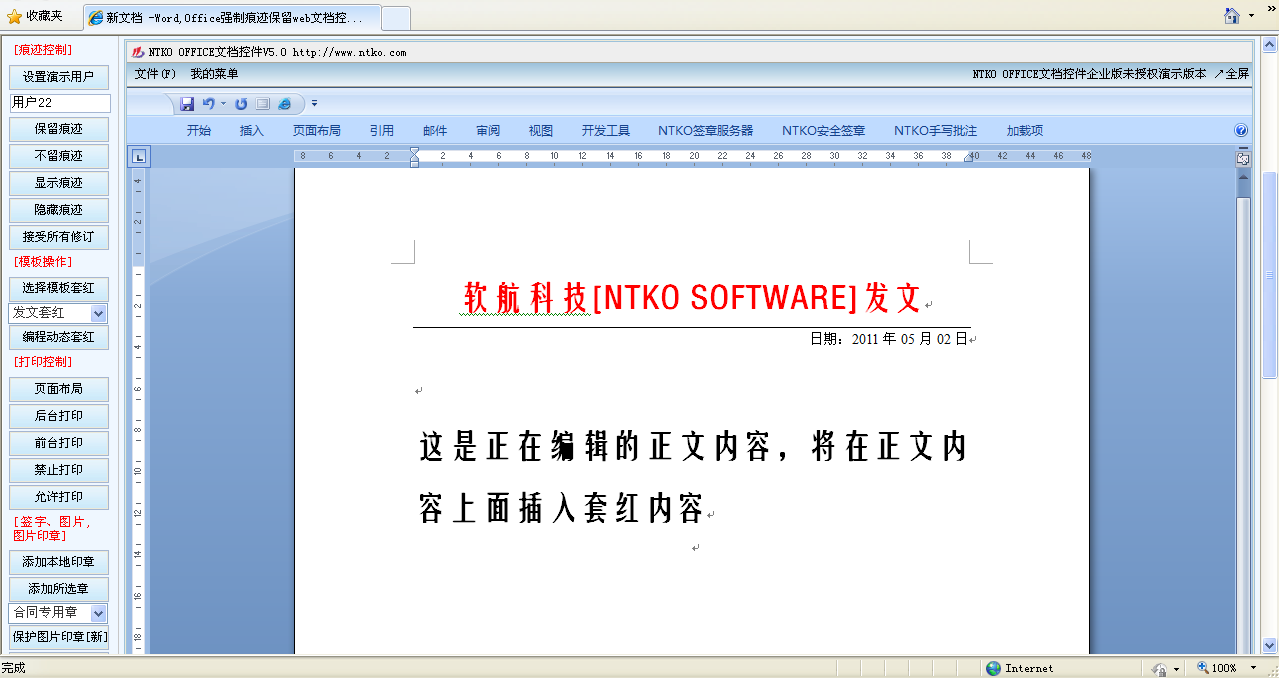The width and height of the screenshot is (1279, 678).
Task: Open the 文件(F) menu
Action: point(155,74)
